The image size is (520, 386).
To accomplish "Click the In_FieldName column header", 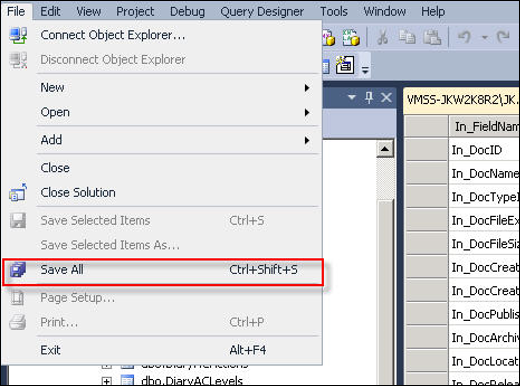I will [x=484, y=126].
